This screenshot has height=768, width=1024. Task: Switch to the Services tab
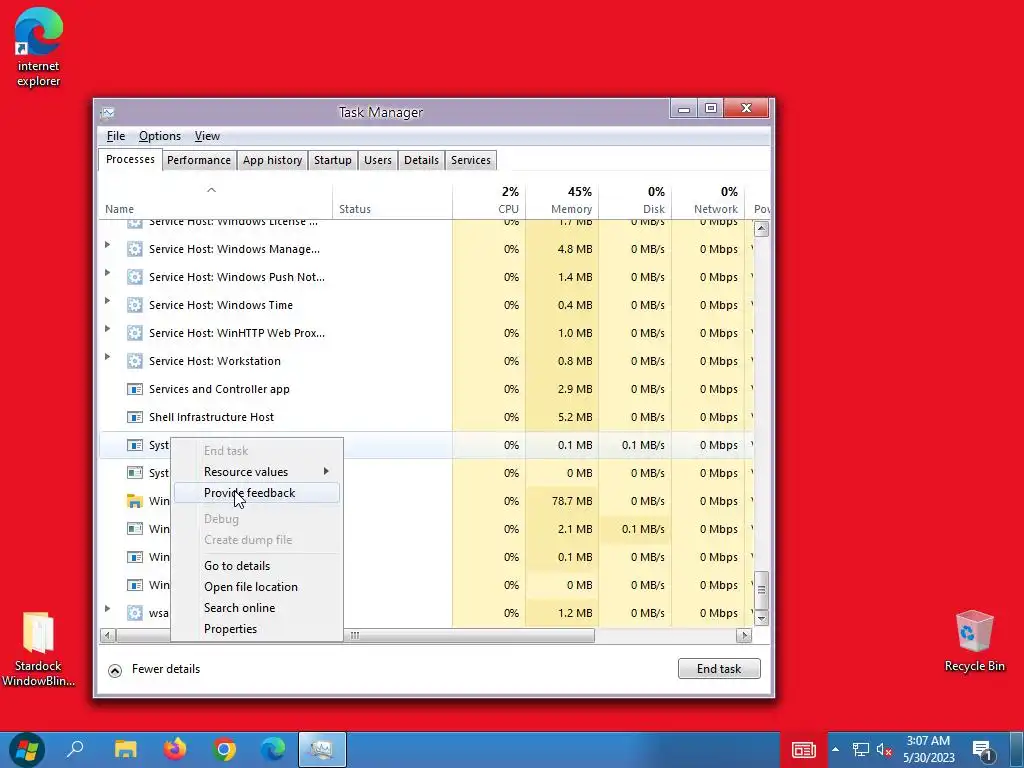(x=471, y=160)
